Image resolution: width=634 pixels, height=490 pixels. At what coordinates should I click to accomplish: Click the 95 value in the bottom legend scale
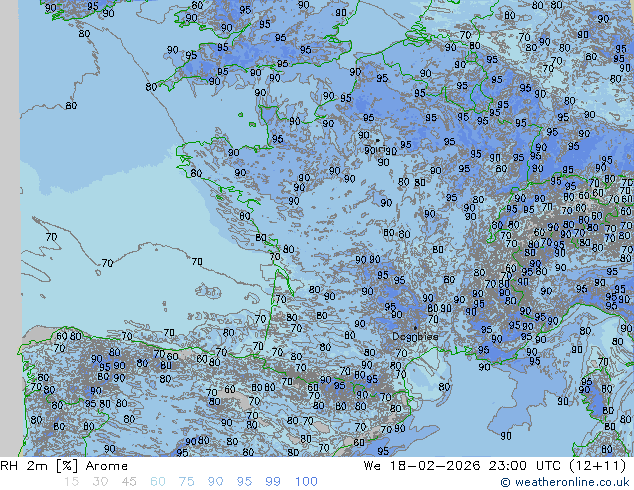click(x=244, y=482)
